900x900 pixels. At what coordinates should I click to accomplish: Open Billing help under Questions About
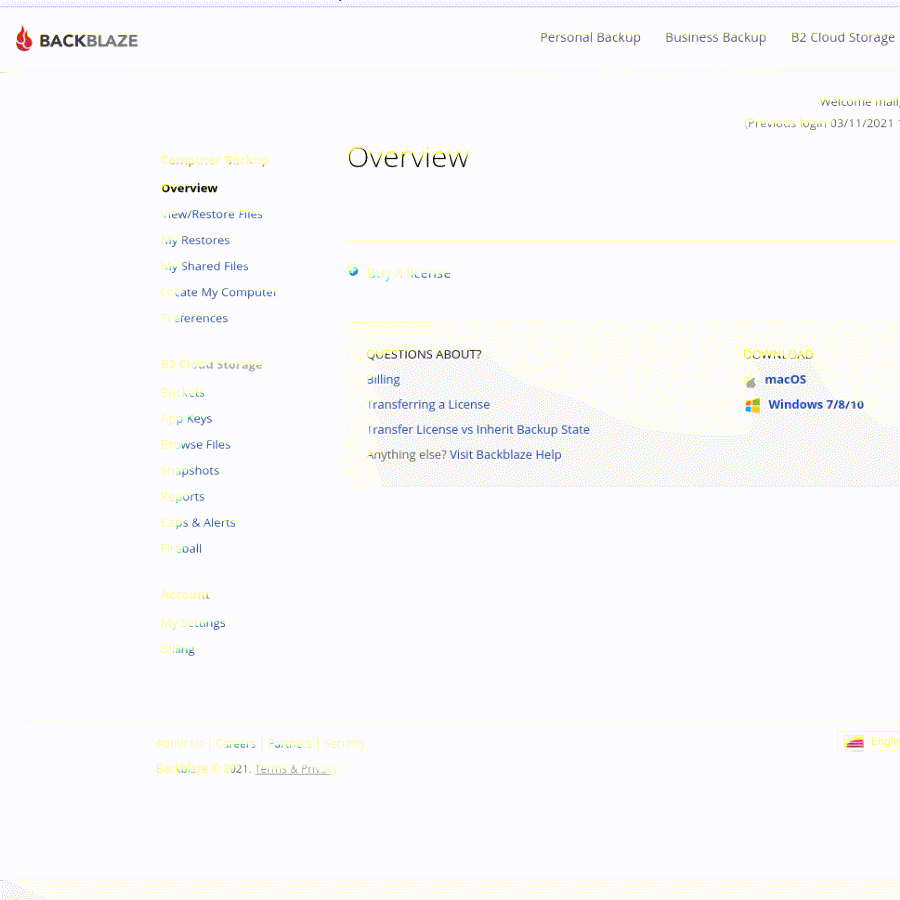[383, 380]
